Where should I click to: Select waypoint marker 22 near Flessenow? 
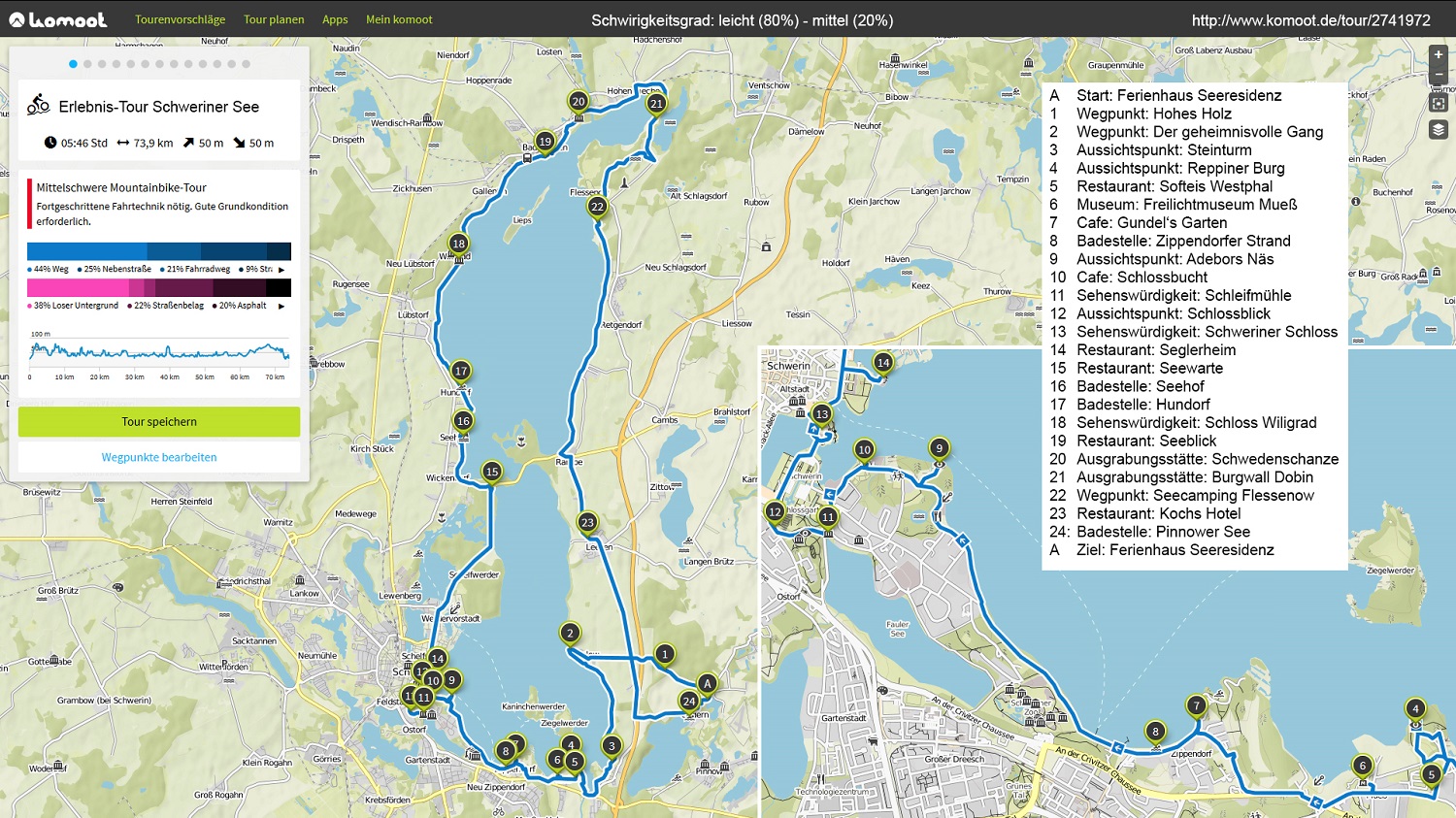(597, 206)
